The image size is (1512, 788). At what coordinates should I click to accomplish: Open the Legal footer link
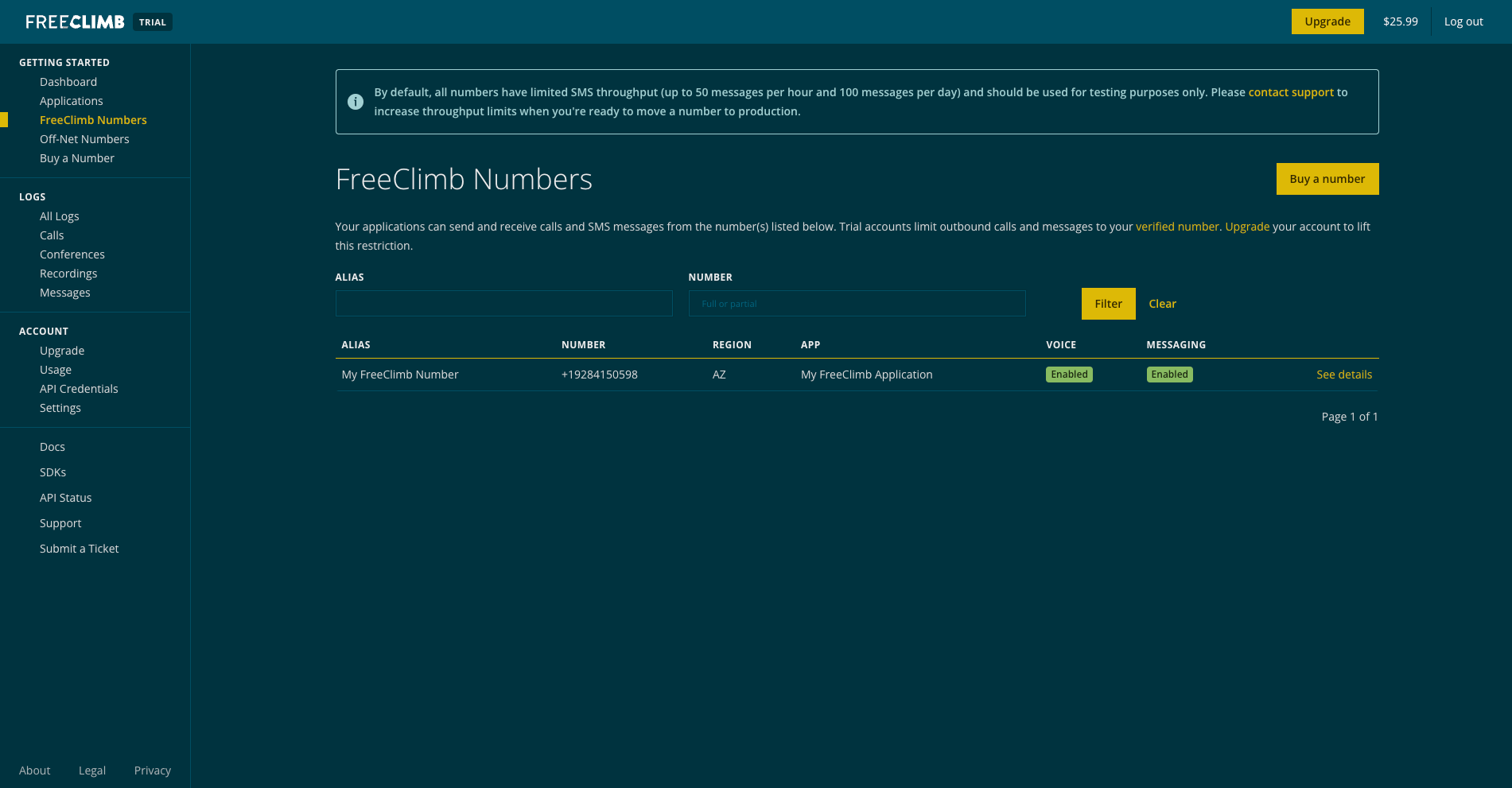point(92,771)
